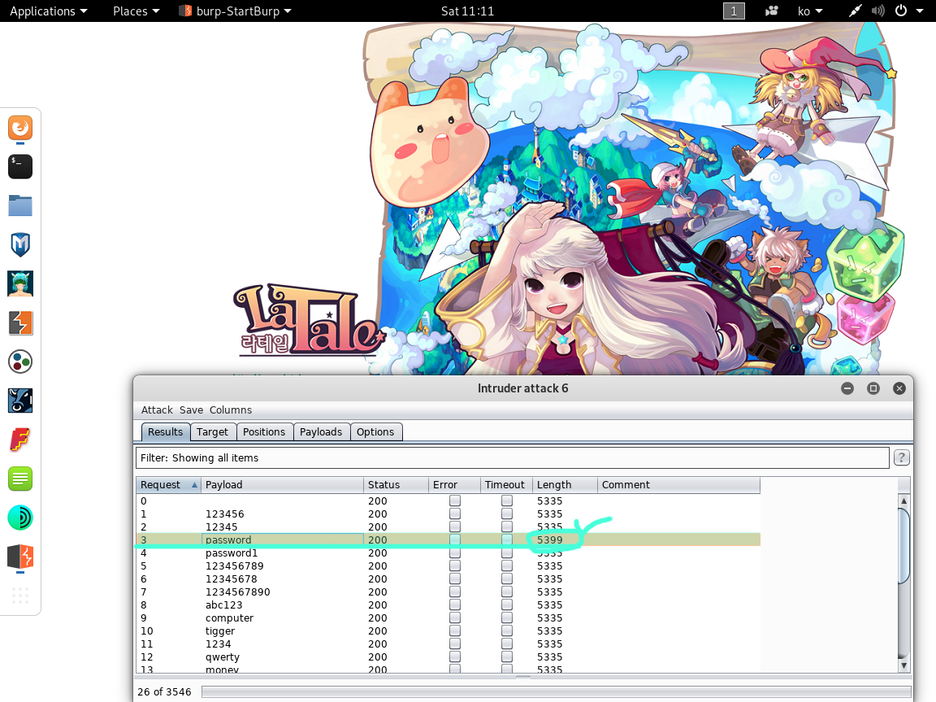Toggle Error checkbox for request 0
Viewport: 936px width, 702px height.
coord(455,501)
